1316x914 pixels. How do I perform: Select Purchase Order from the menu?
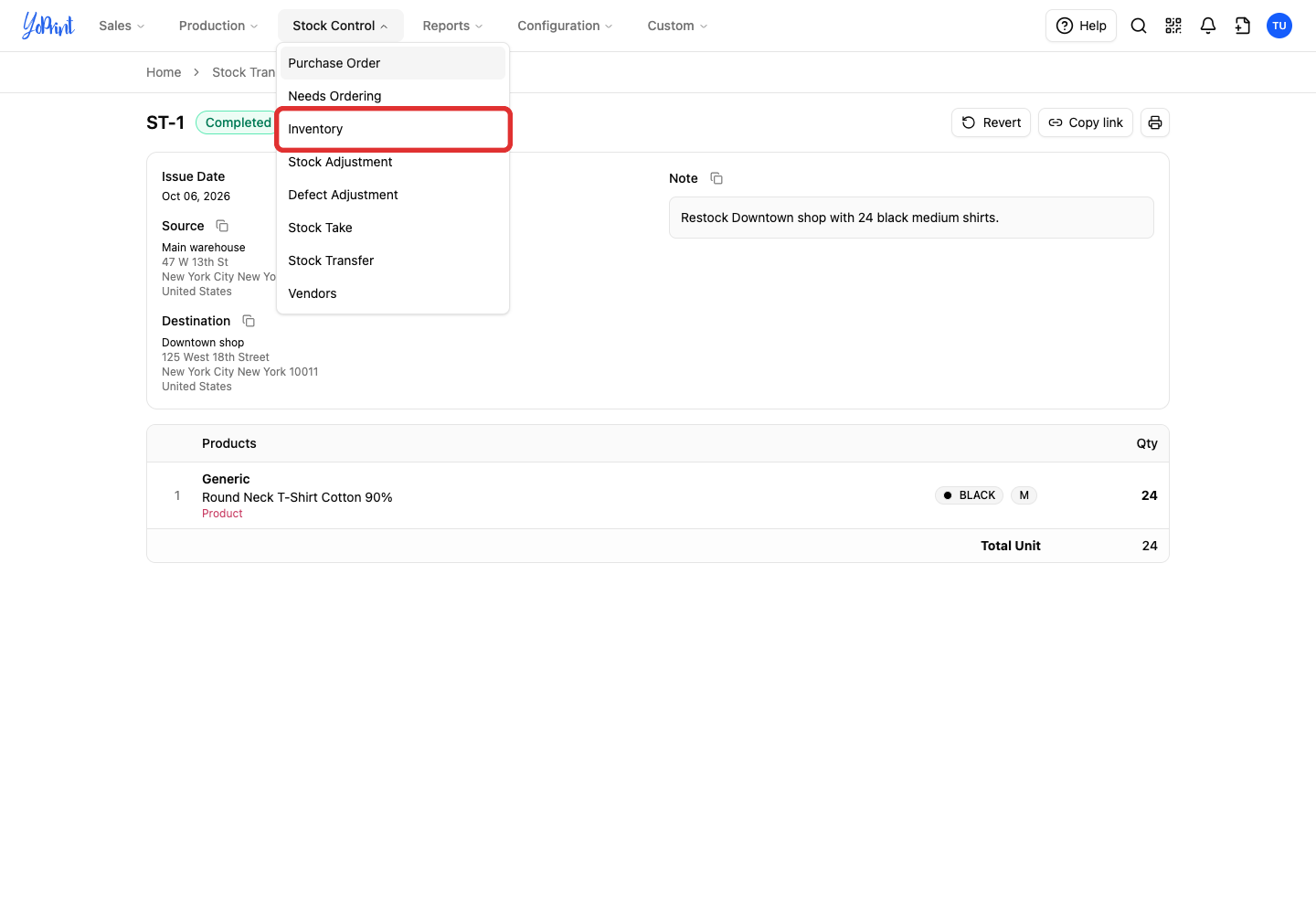point(393,63)
